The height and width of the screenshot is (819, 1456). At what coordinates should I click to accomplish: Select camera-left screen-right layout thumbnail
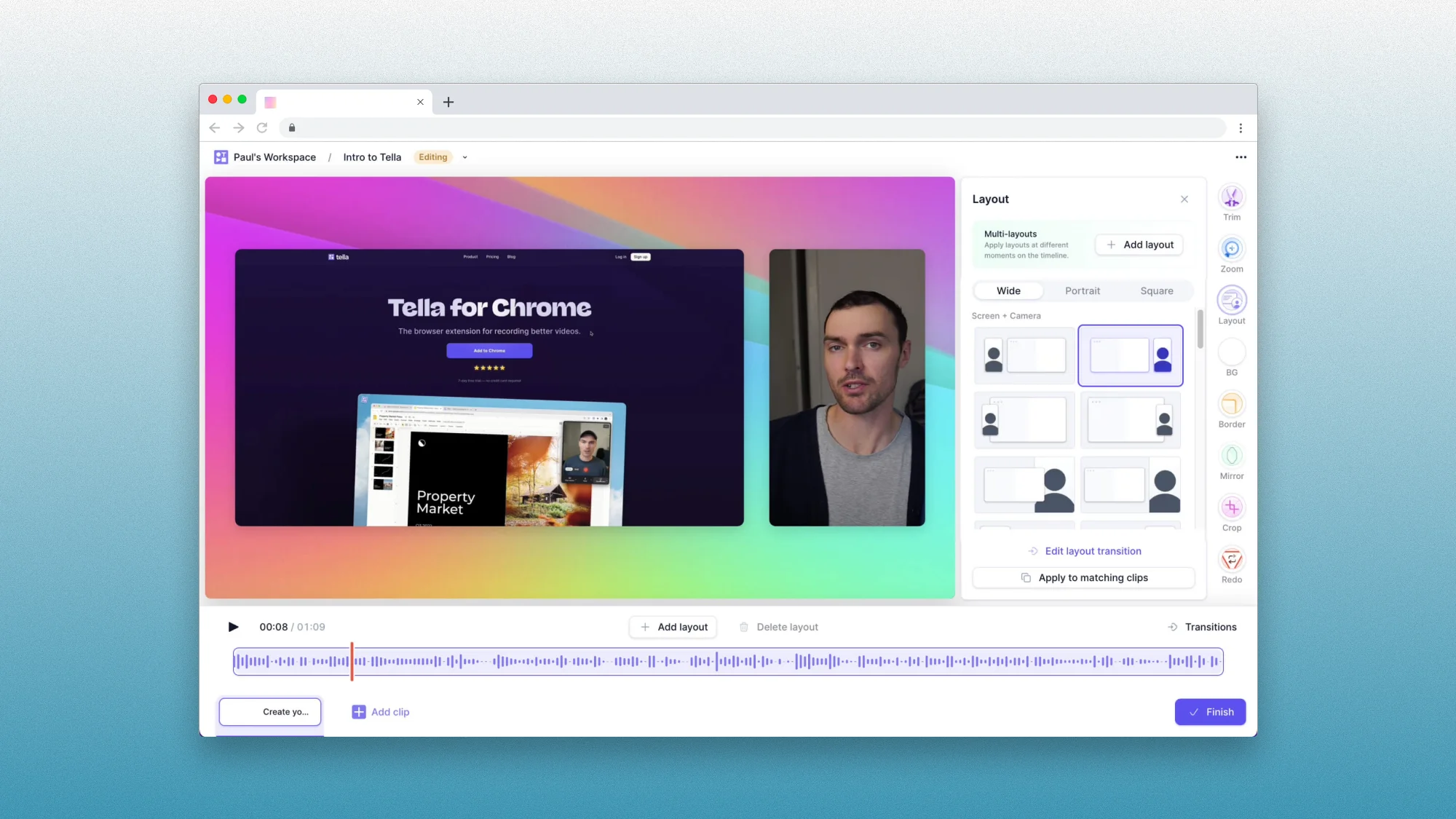tap(1024, 355)
